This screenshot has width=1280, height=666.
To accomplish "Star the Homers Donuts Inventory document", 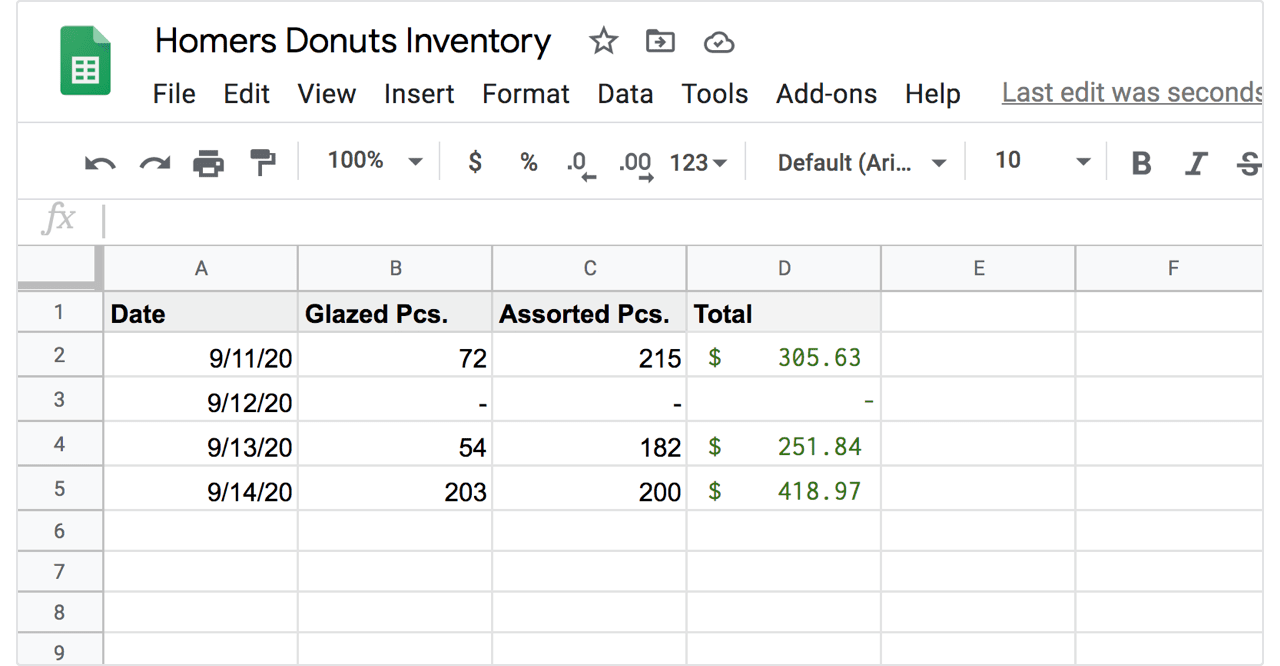I will [603, 41].
